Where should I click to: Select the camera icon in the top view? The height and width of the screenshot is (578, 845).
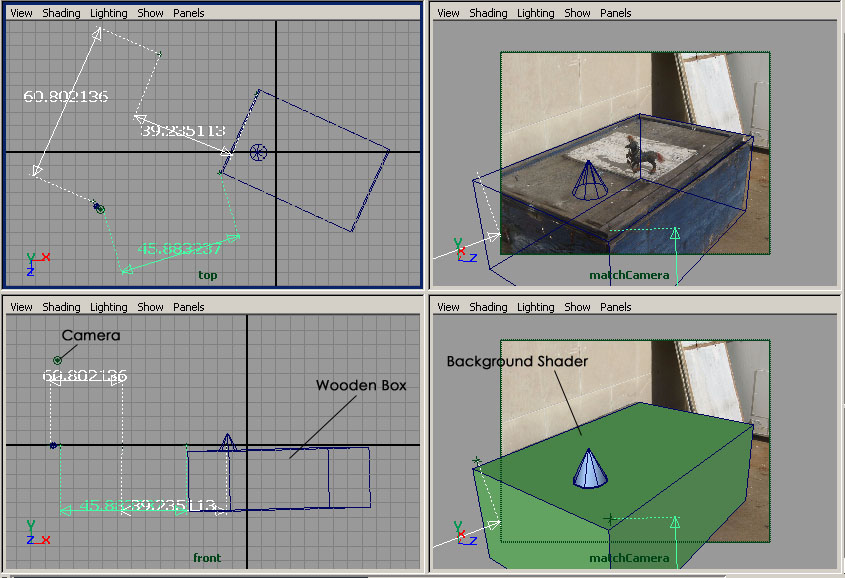point(99,208)
